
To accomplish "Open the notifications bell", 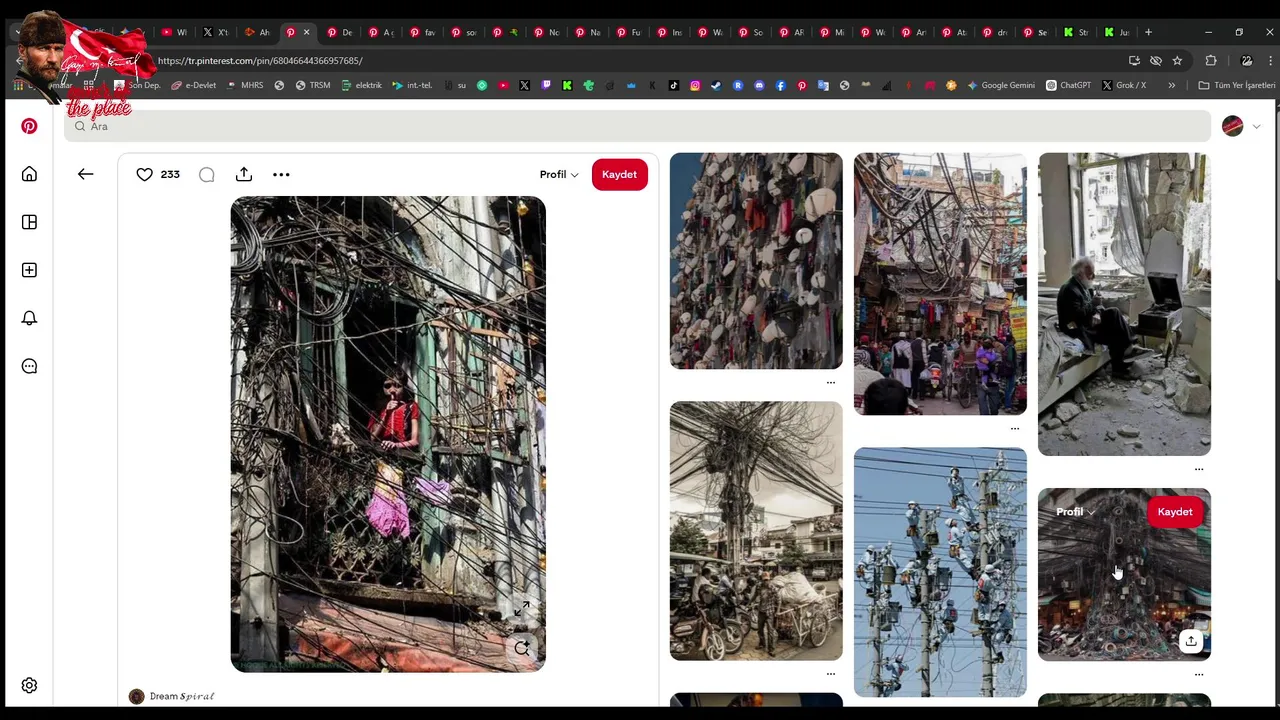I will coord(29,318).
